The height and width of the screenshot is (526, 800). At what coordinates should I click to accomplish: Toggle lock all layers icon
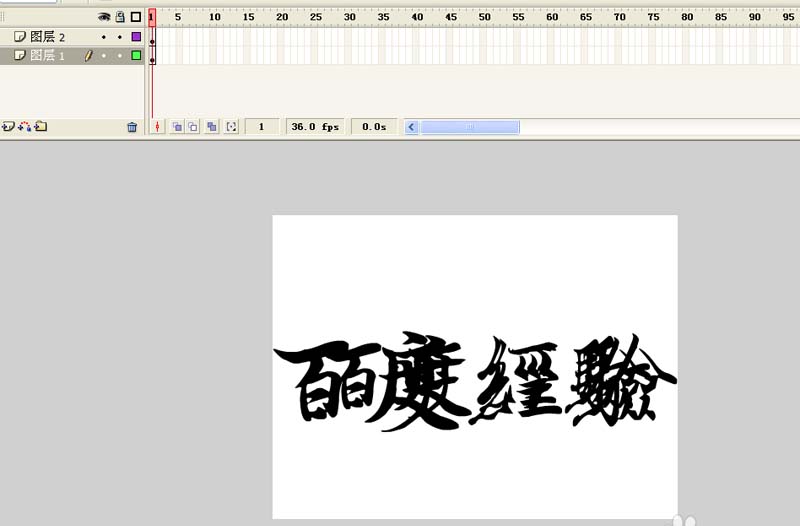[120, 17]
